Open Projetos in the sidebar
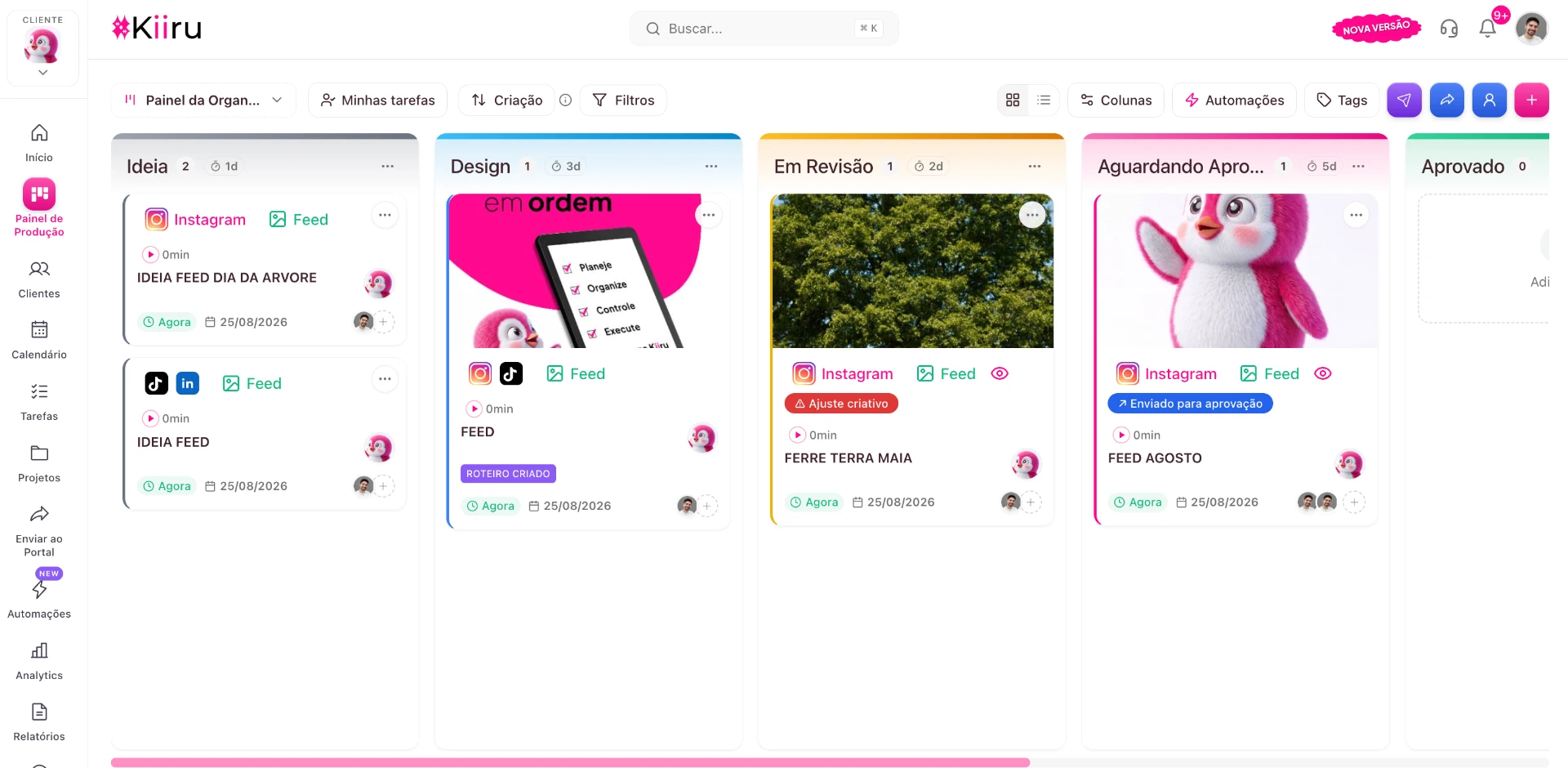 tap(39, 463)
